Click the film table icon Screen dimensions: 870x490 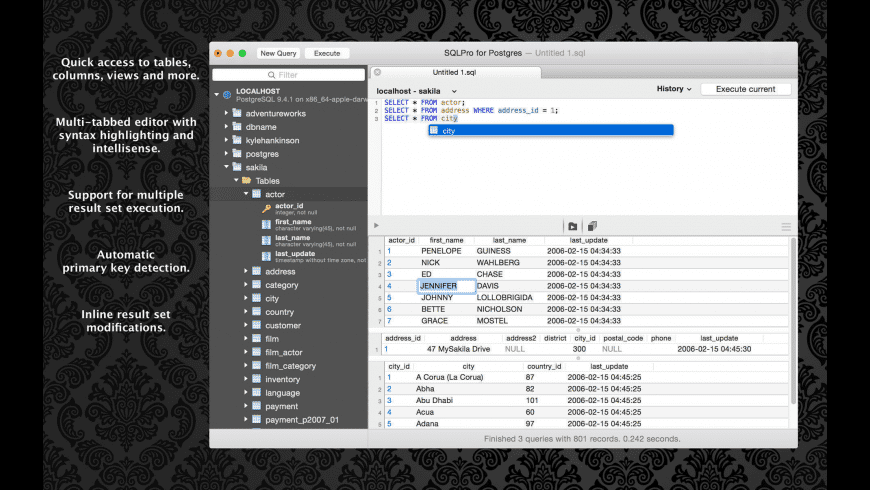[256, 339]
